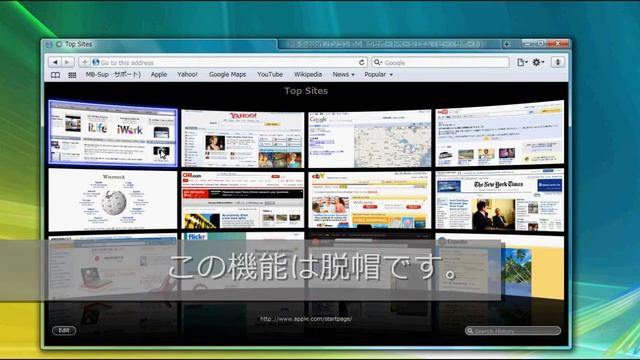The height and width of the screenshot is (360, 640).
Task: Open the Google Maps thumbnail
Action: tap(369, 138)
